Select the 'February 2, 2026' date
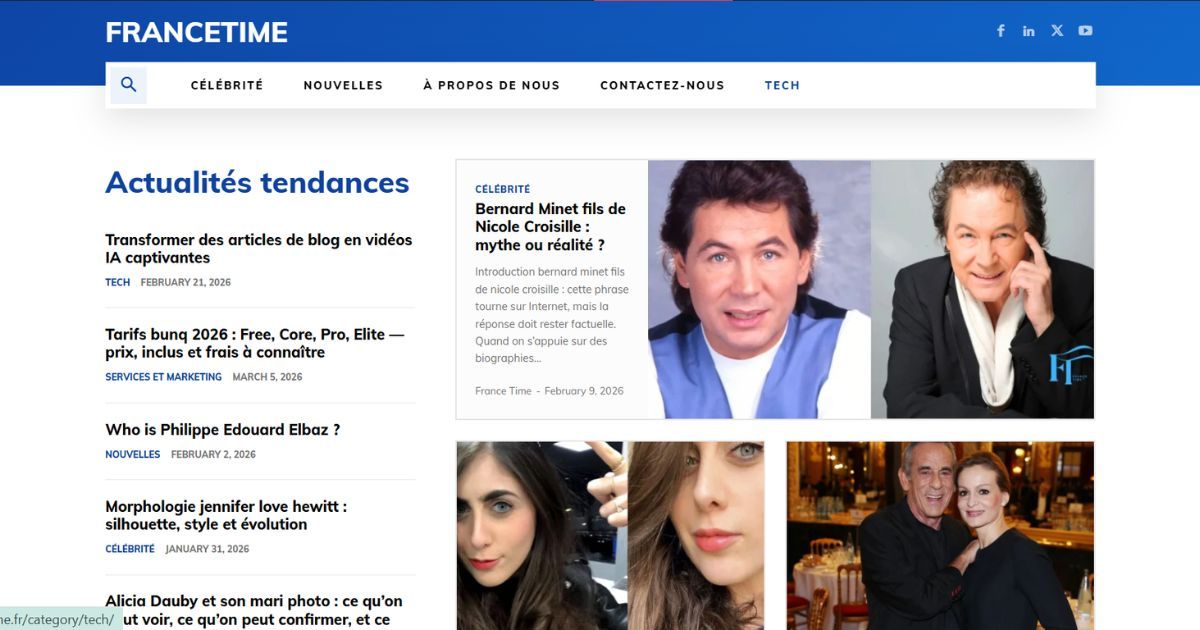This screenshot has width=1200, height=630. (213, 454)
